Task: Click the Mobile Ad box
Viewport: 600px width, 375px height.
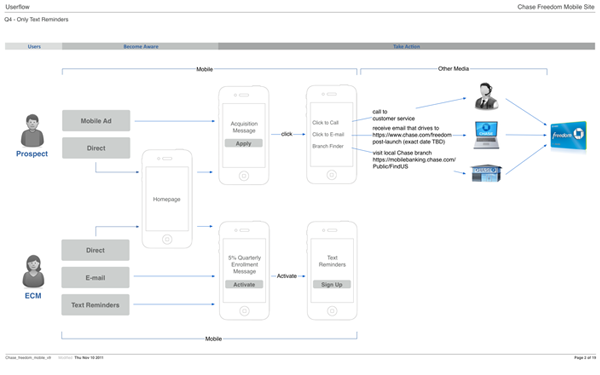Action: pos(96,121)
